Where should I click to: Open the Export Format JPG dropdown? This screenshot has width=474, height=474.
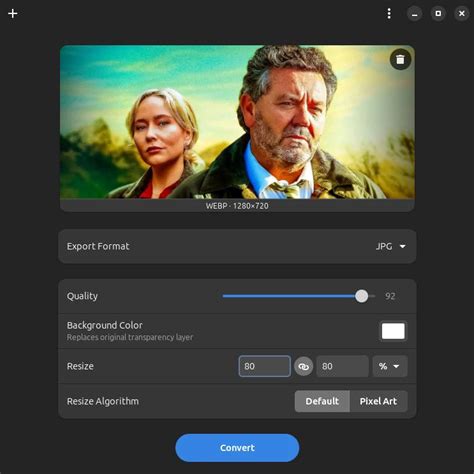pyautogui.click(x=391, y=246)
